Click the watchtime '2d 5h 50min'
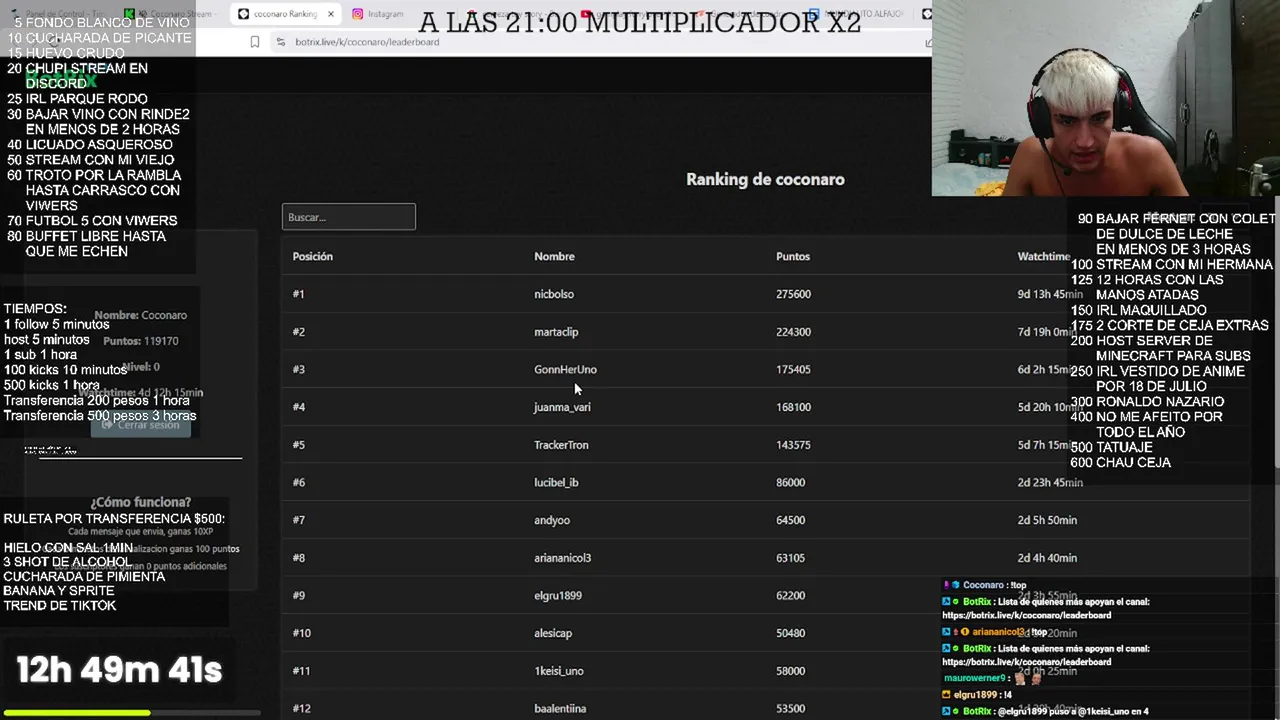The width and height of the screenshot is (1280, 720). 1047,520
